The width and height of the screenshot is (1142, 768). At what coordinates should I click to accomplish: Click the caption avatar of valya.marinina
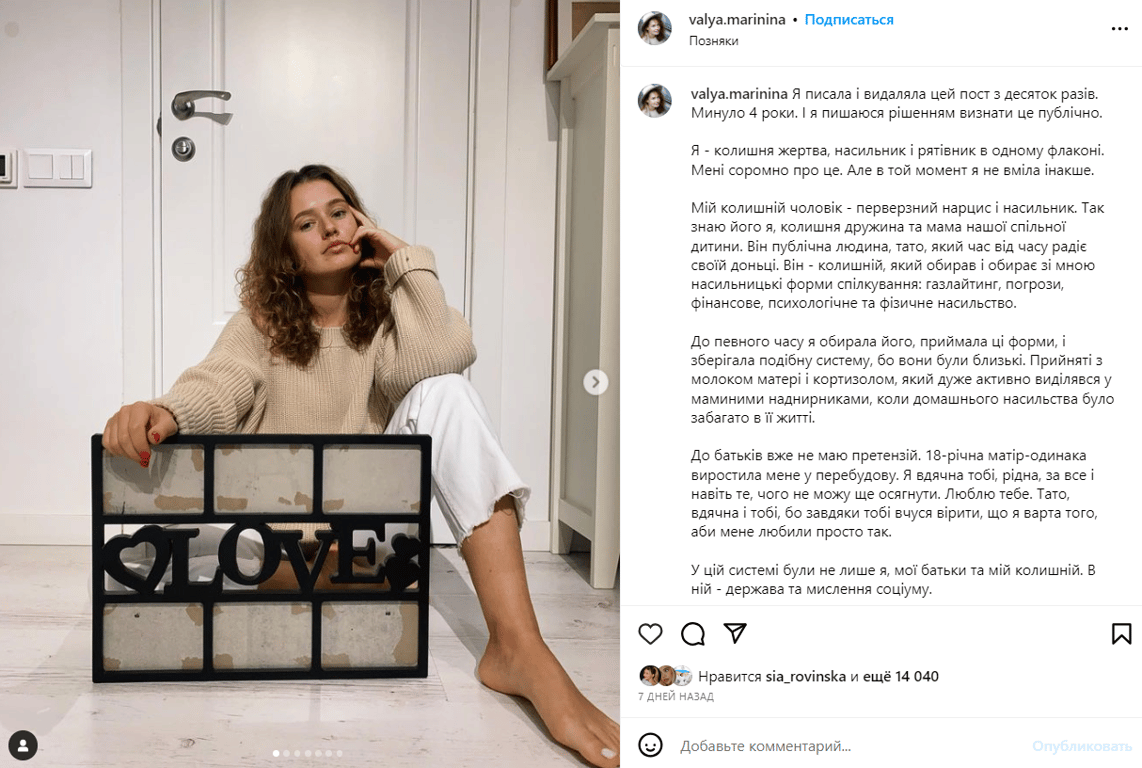pyautogui.click(x=655, y=101)
